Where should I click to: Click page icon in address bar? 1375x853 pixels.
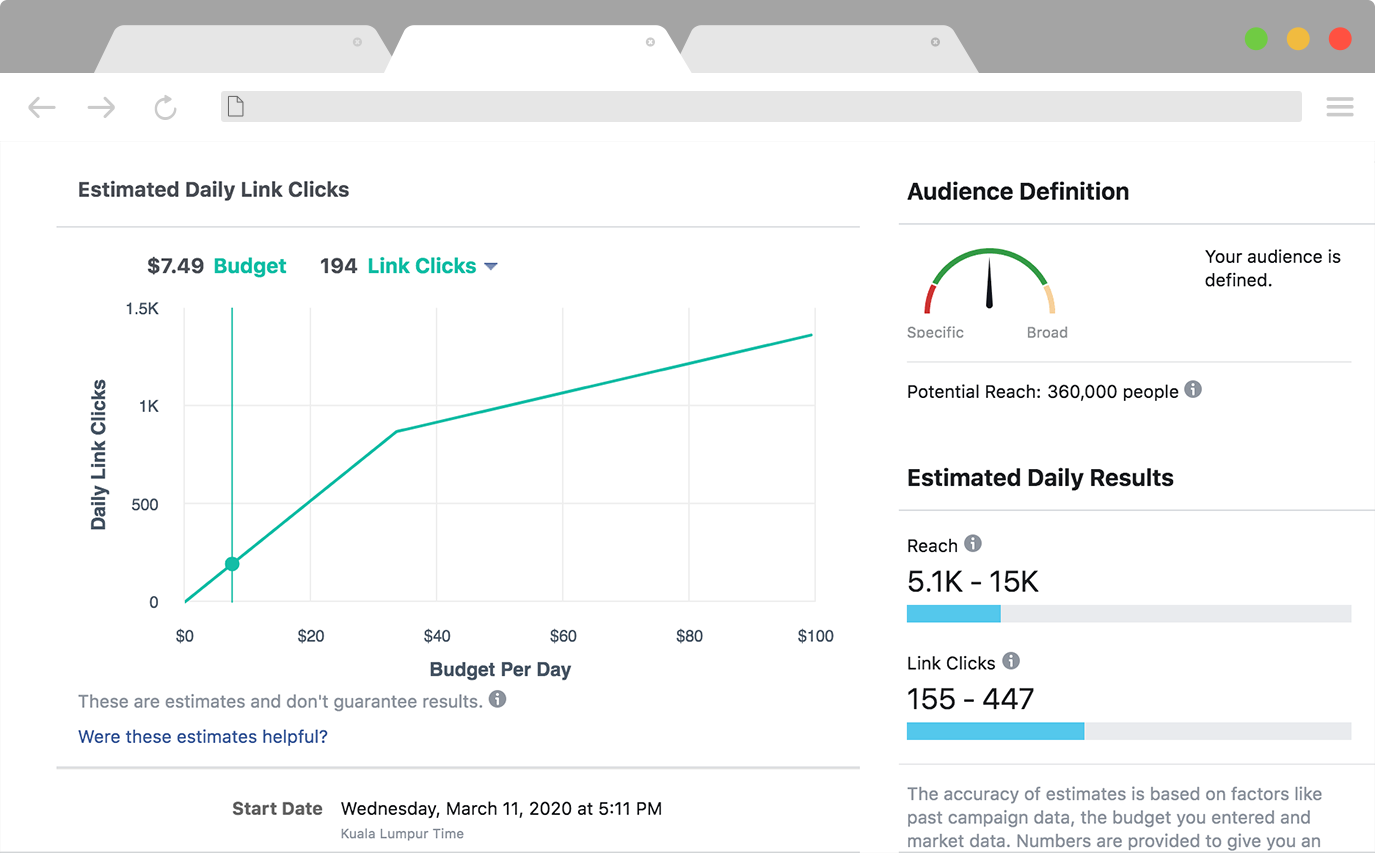click(236, 106)
